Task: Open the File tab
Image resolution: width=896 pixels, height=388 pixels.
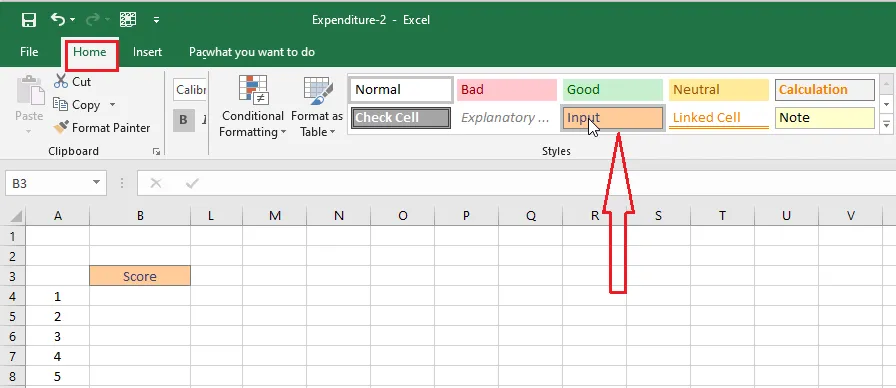Action: click(x=29, y=52)
